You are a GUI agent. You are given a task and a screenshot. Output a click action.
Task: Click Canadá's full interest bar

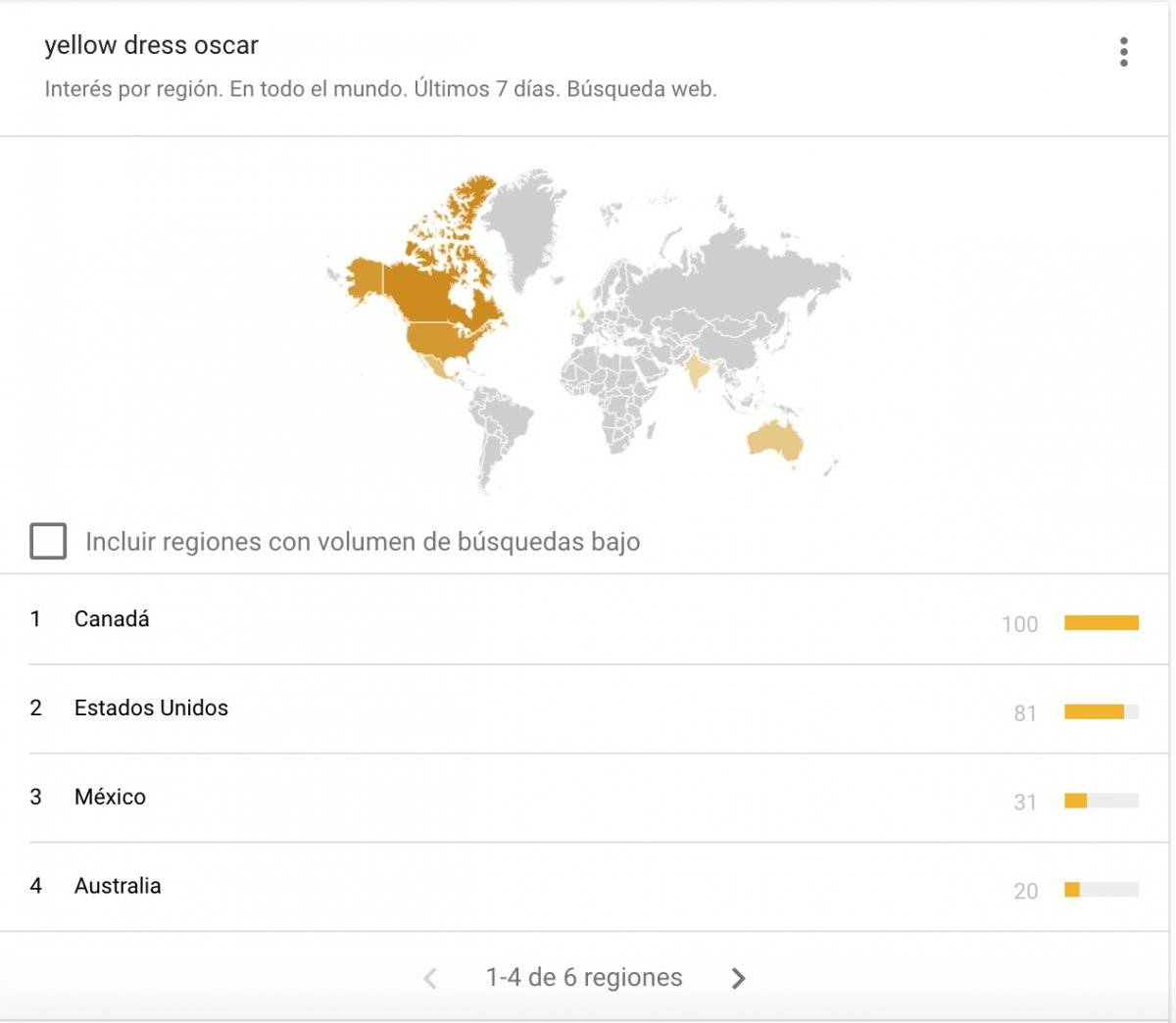pos(1102,623)
